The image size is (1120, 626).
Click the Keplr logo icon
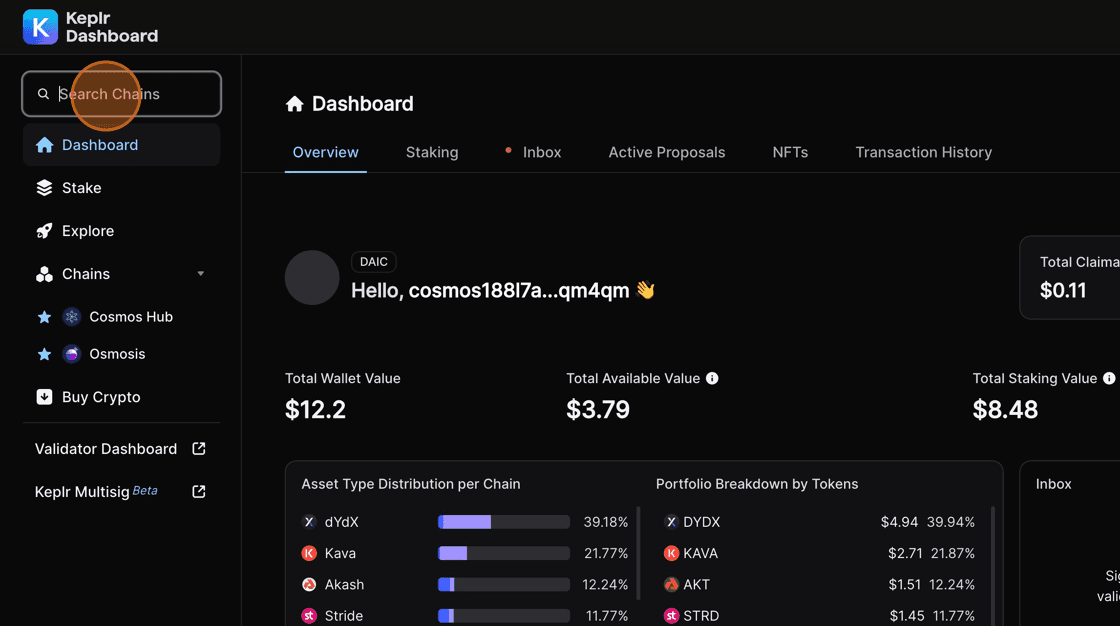point(41,27)
